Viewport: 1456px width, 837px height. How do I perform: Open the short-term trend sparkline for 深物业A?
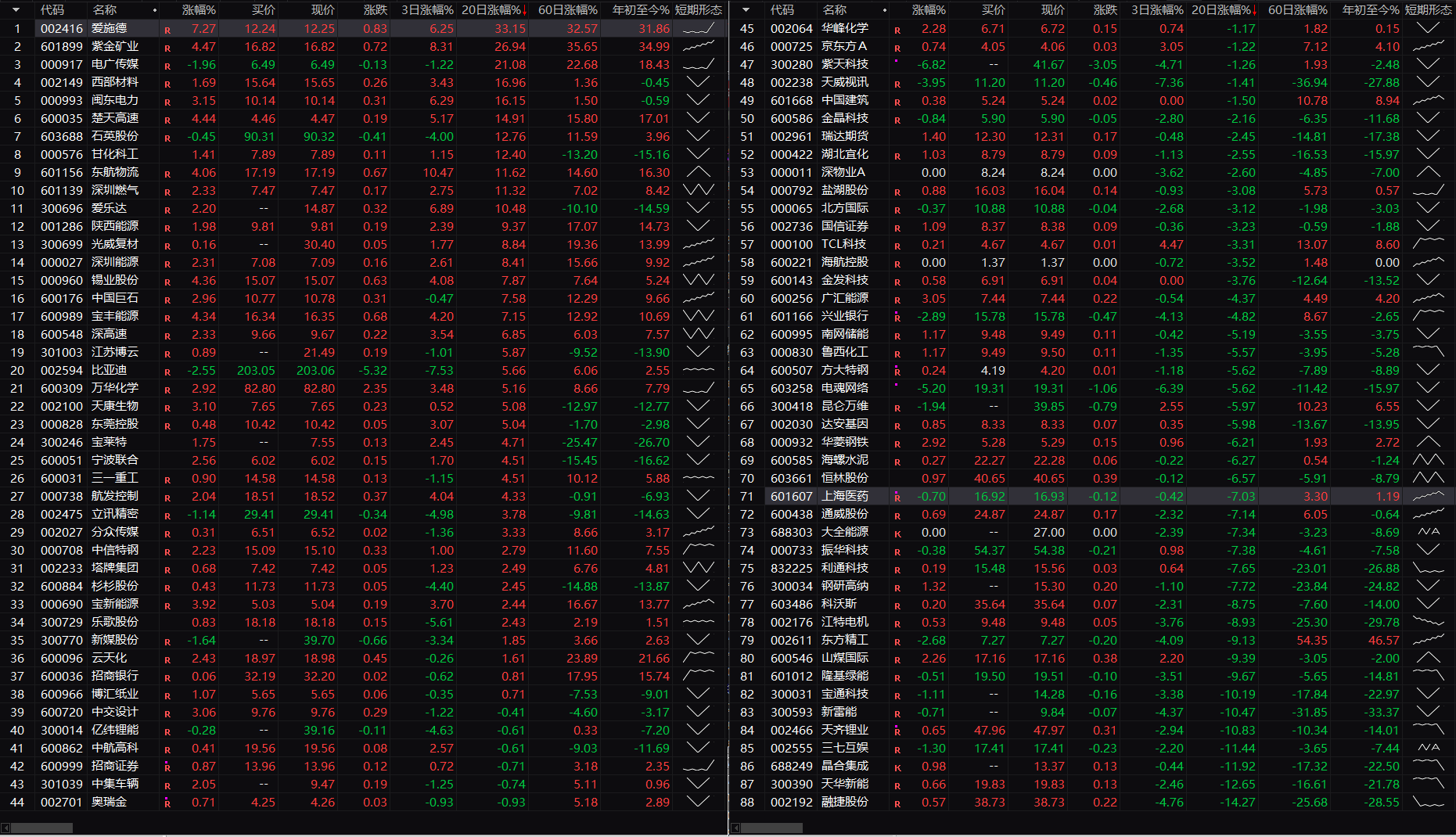pos(1429,172)
